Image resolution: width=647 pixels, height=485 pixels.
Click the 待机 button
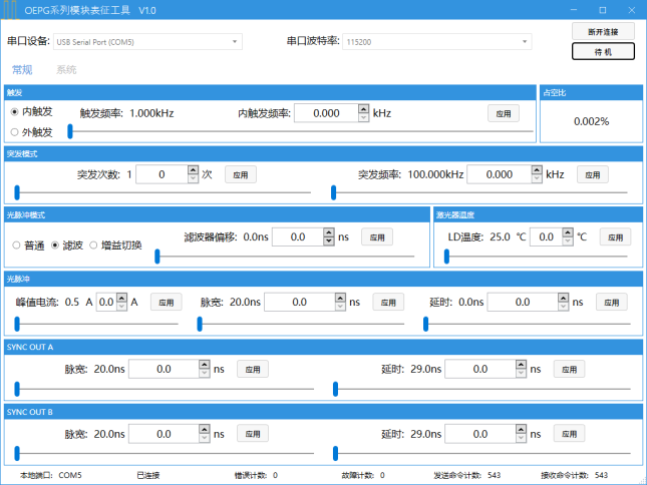click(x=603, y=52)
